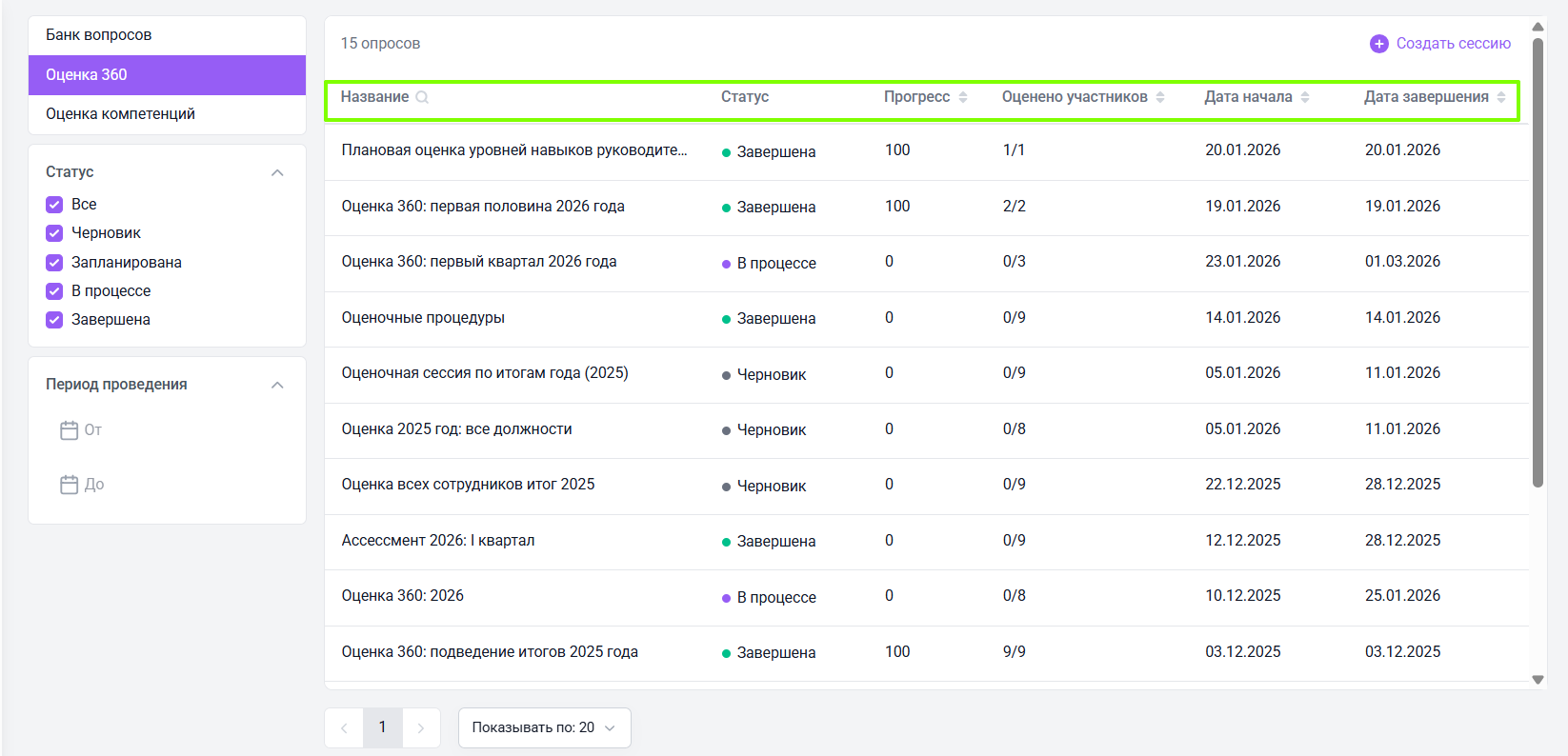
Task: Collapse the Статус filter panel
Action: tap(277, 172)
